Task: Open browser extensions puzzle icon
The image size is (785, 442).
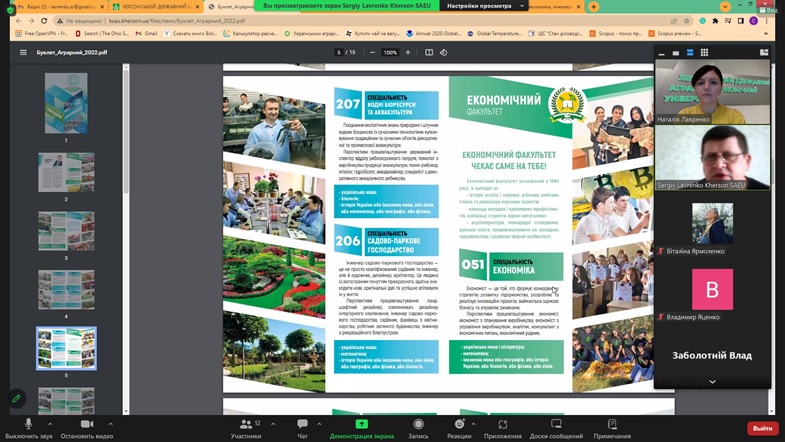Action: (x=715, y=21)
